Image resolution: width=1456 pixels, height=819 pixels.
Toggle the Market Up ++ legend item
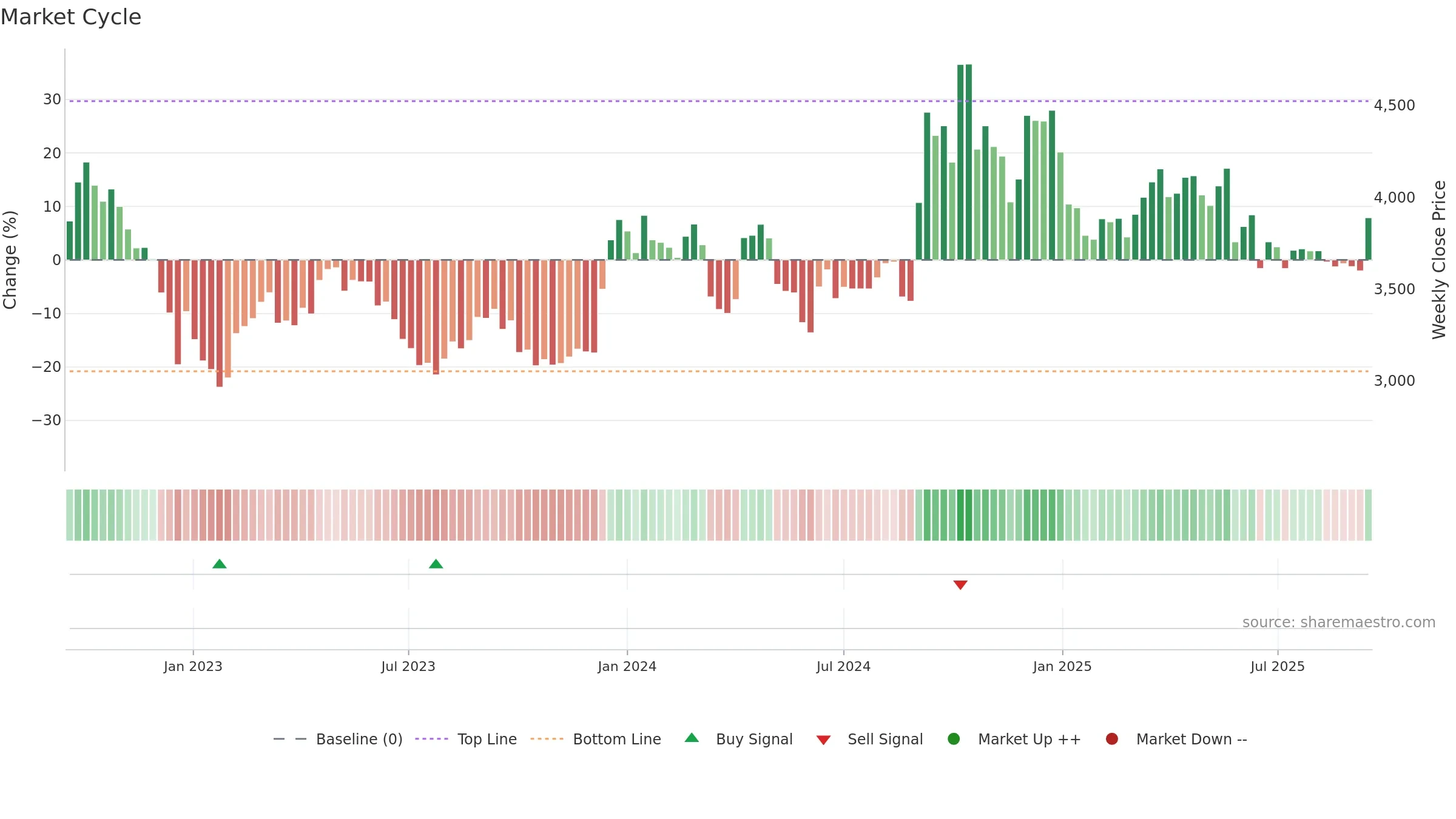pos(1014,739)
